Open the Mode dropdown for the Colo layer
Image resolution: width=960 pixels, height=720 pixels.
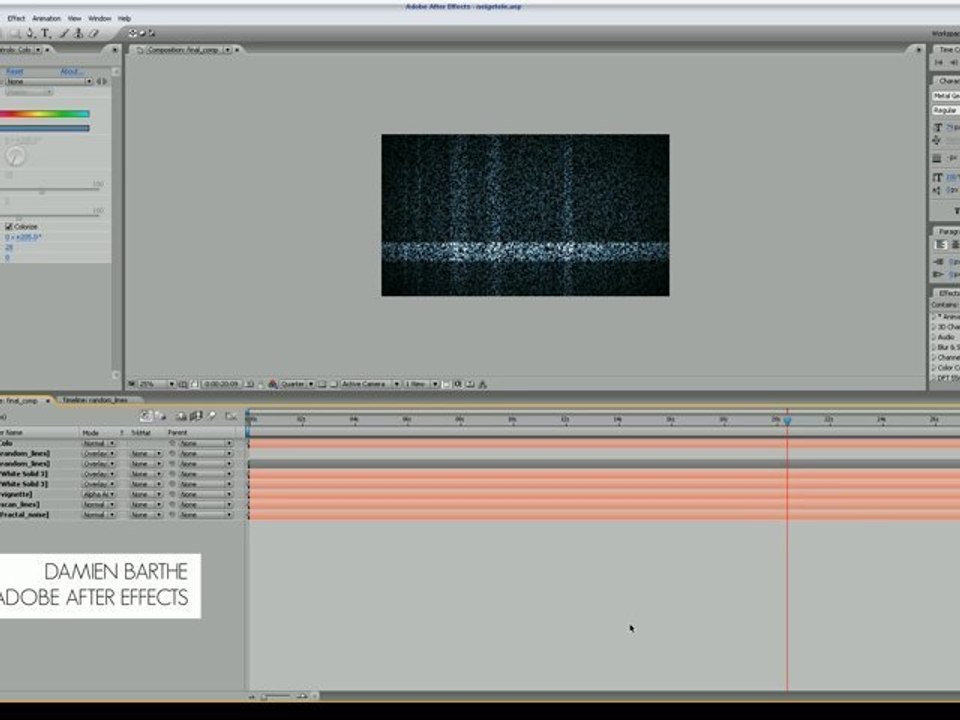click(99, 443)
